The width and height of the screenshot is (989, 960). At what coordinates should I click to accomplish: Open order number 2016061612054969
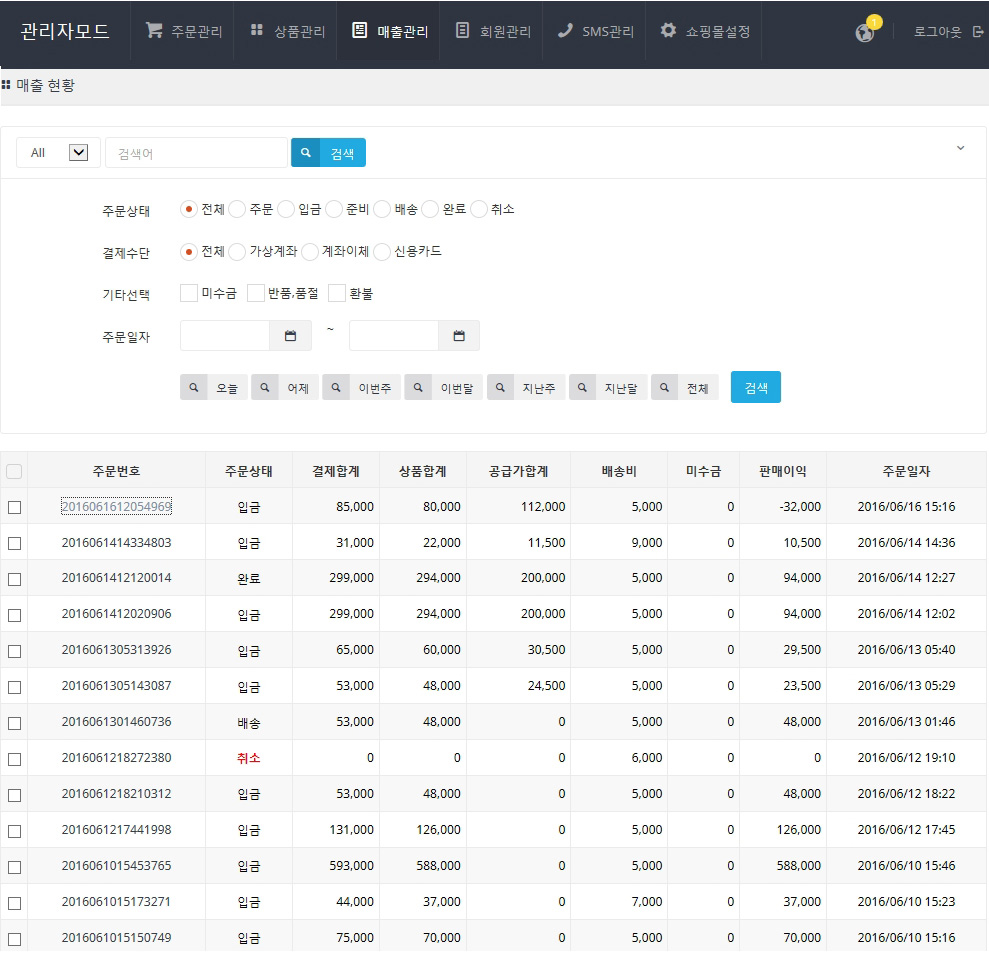tap(116, 506)
